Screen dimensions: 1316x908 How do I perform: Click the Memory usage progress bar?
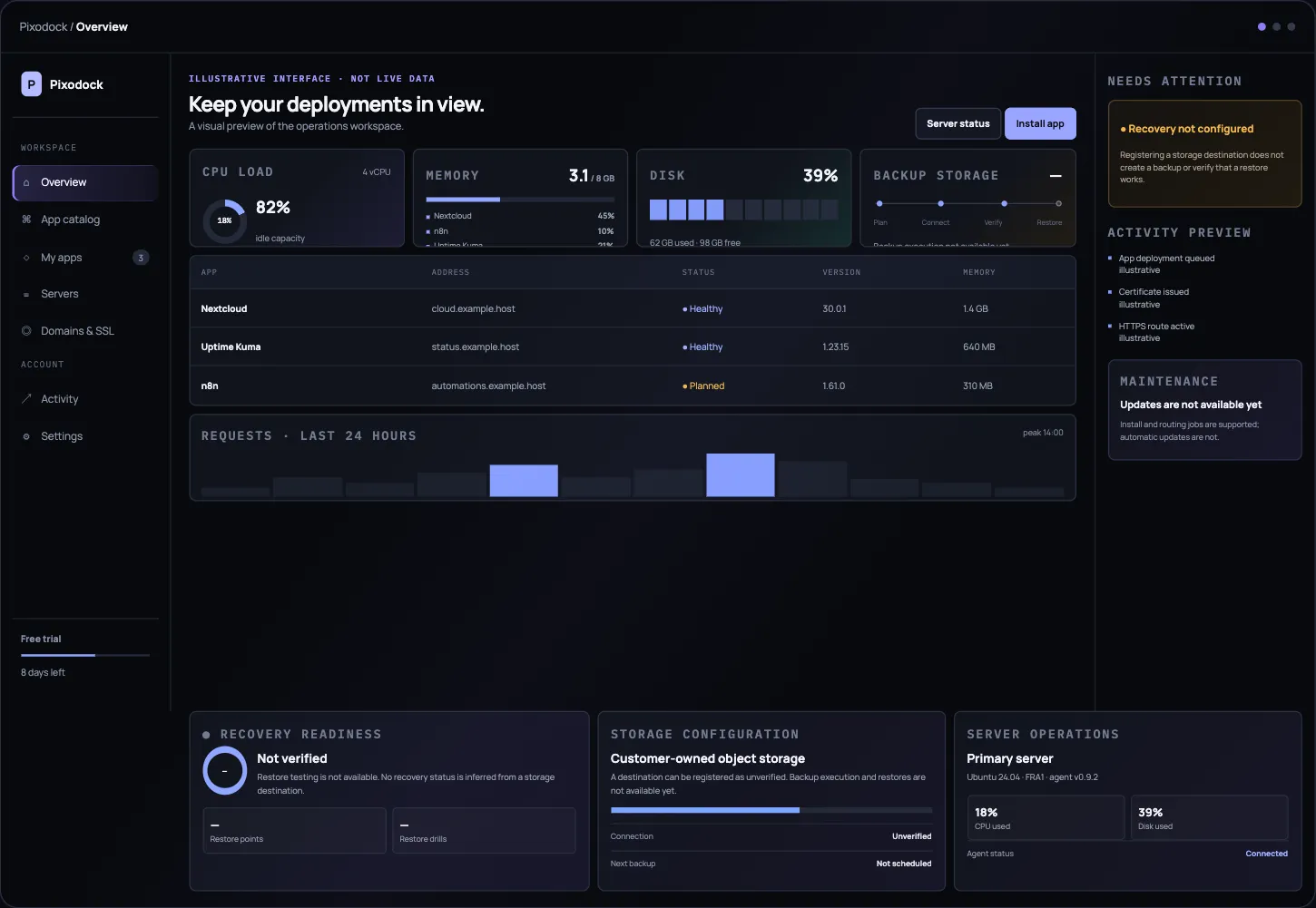520,200
